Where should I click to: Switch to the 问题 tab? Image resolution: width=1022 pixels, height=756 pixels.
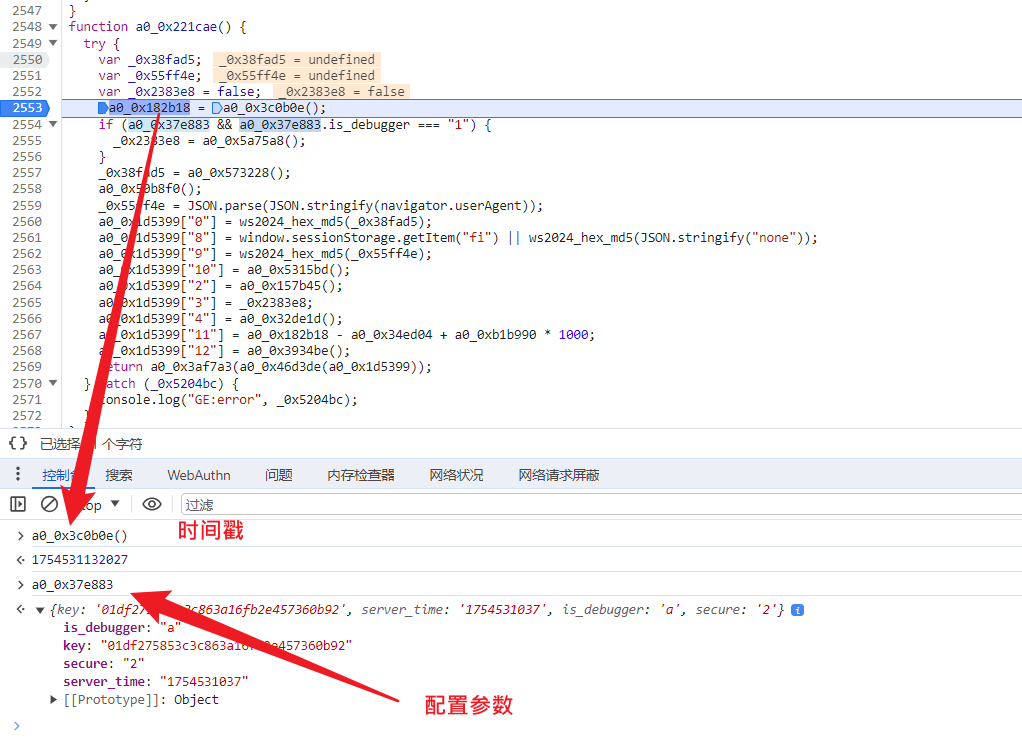click(x=278, y=475)
